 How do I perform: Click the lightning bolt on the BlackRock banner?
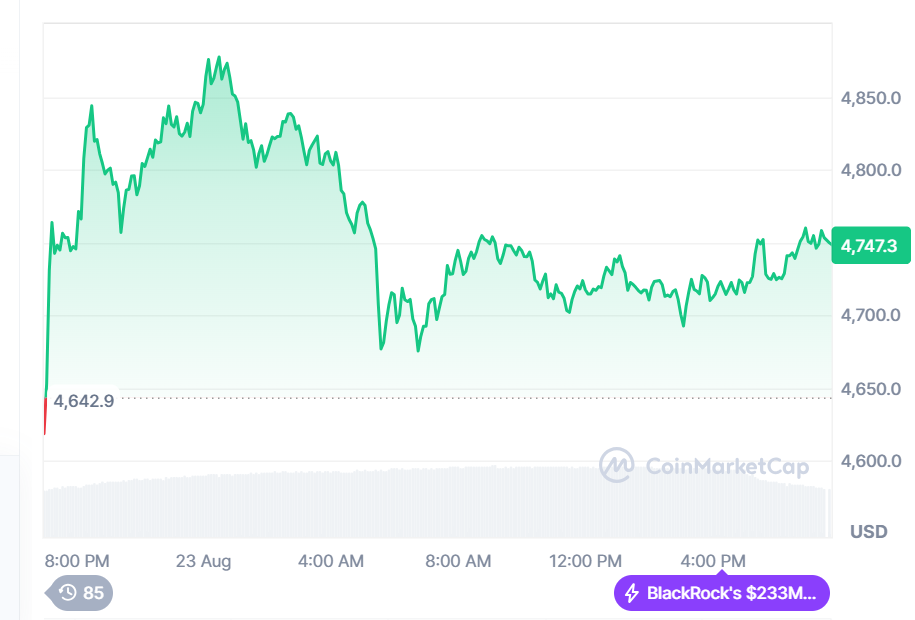coord(630,593)
